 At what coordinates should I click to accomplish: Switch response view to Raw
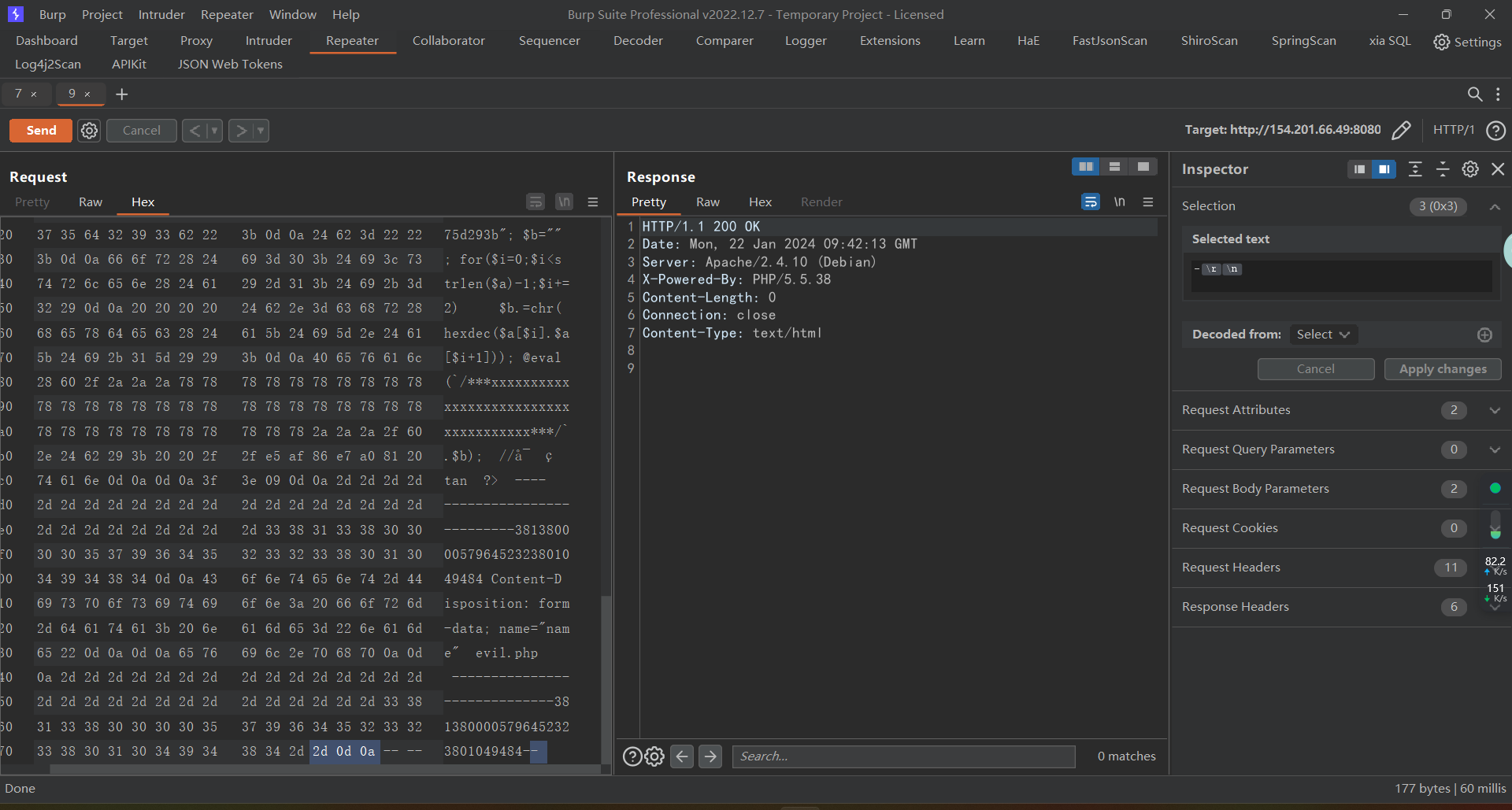[708, 202]
